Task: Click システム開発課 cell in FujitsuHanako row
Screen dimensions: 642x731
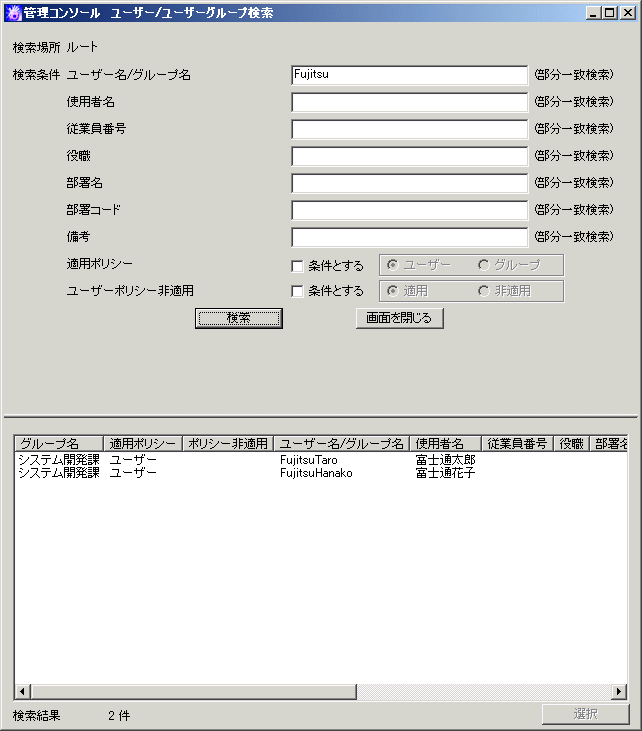Action: [x=59, y=473]
